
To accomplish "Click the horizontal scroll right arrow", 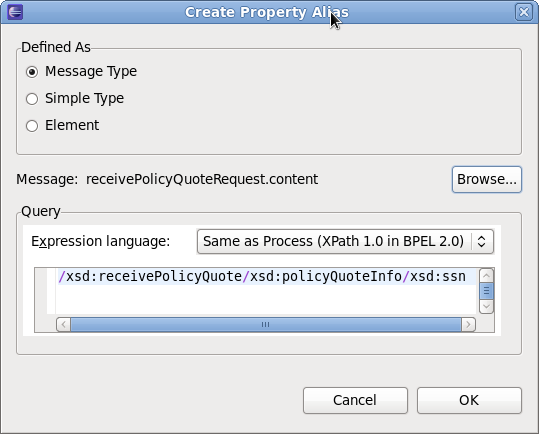I will click(468, 325).
